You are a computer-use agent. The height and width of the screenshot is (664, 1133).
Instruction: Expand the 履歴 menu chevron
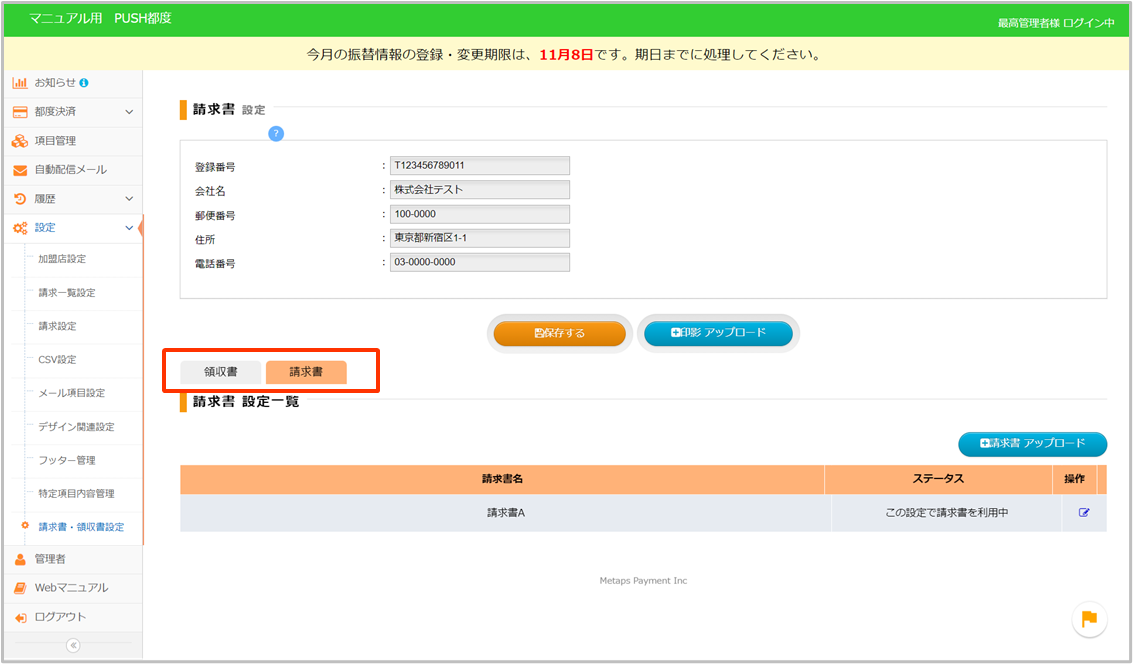129,199
